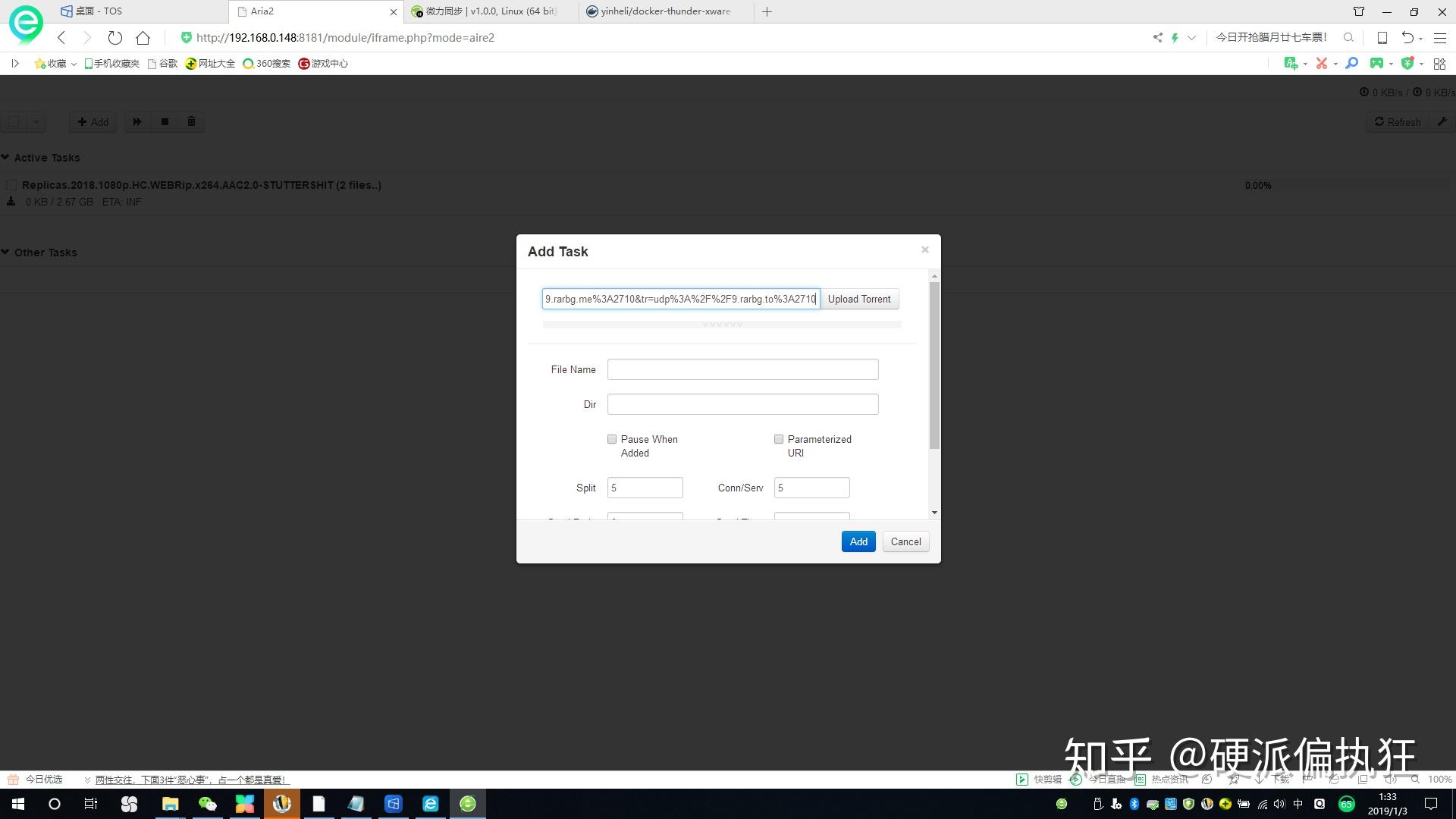The image size is (1456, 819).
Task: Go to browser home page icon
Action: point(143,38)
